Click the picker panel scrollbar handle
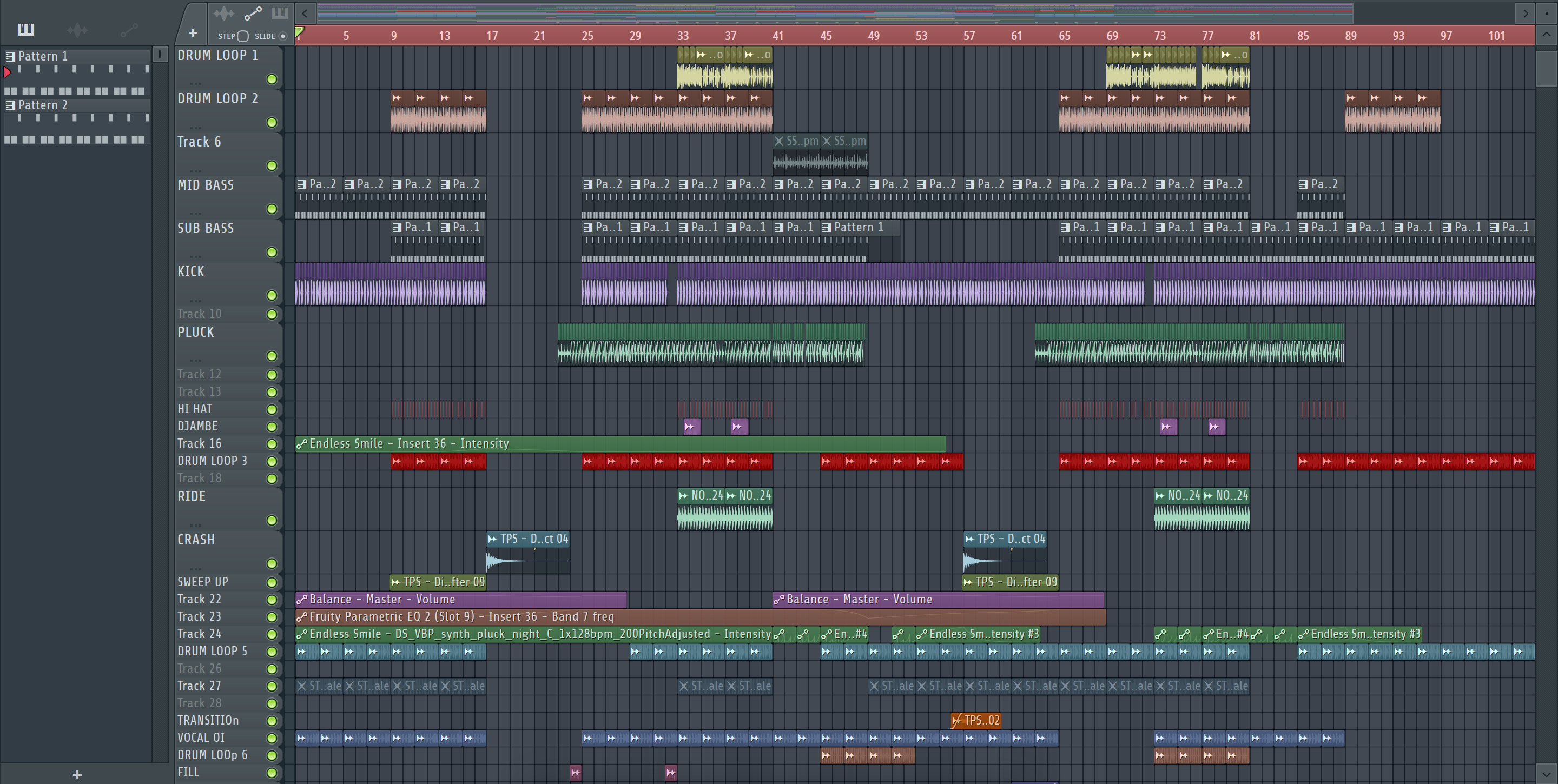Screen dimensions: 1558x784 tap(160, 55)
